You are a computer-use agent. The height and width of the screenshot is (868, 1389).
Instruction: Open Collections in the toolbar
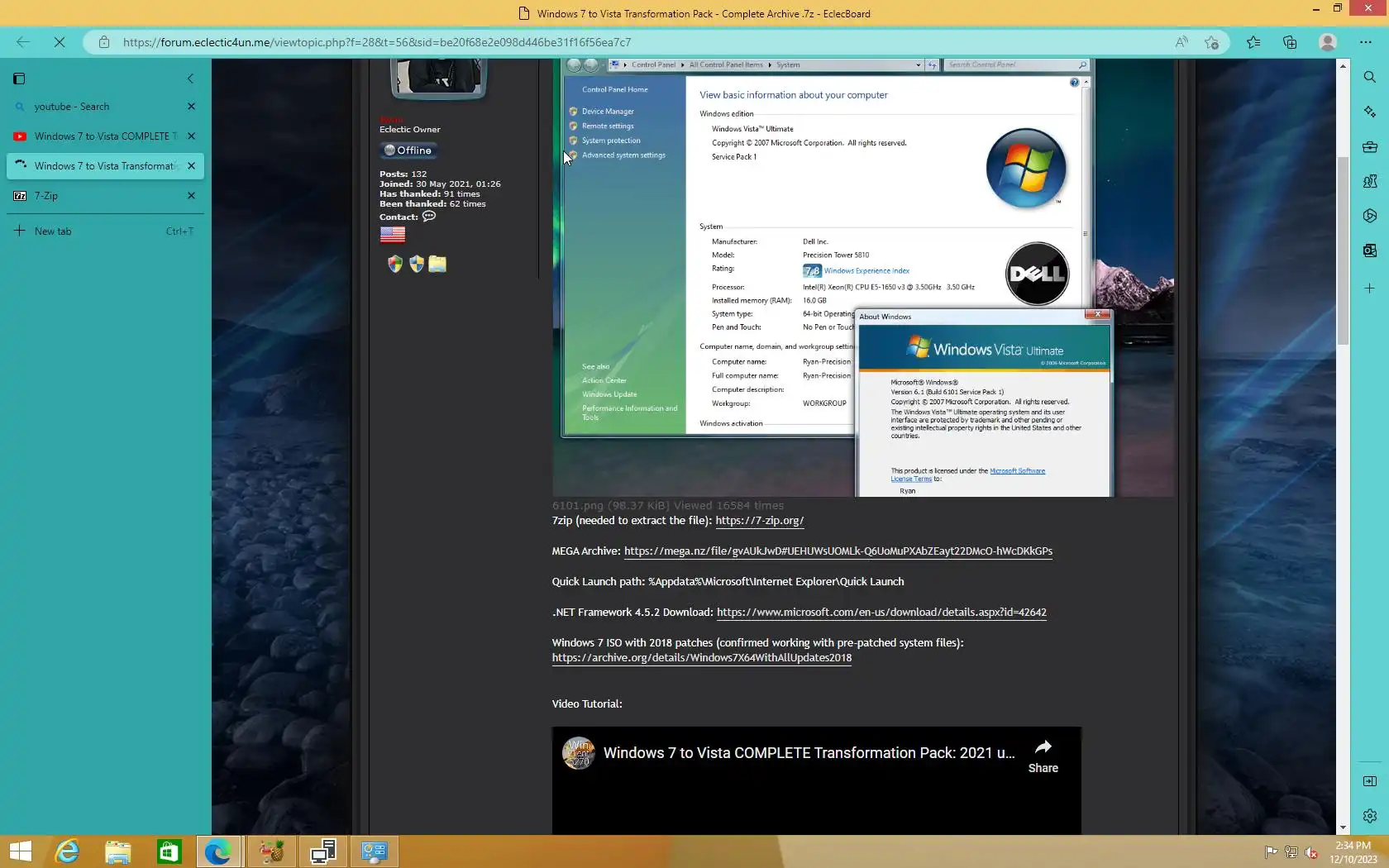(1290, 42)
